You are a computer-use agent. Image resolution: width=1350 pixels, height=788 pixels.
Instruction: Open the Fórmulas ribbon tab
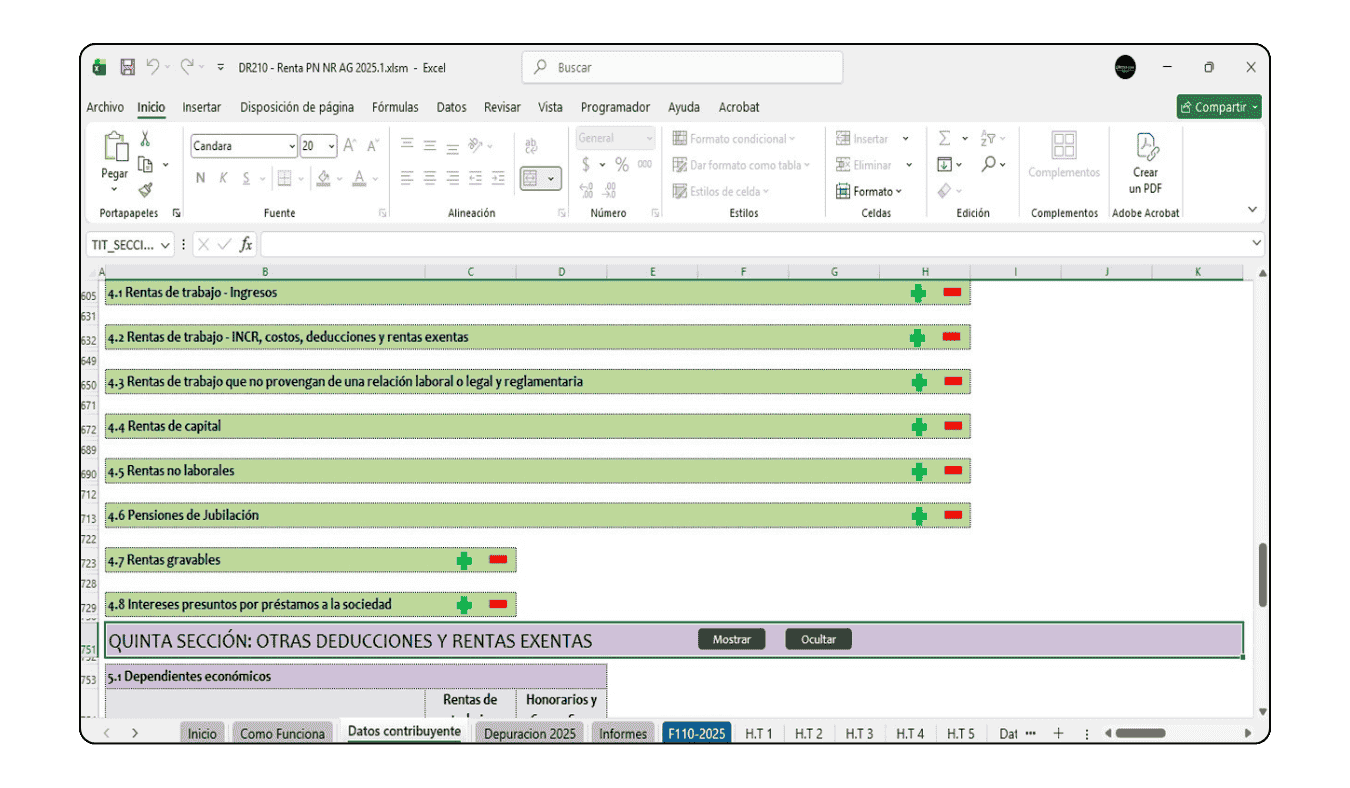click(395, 107)
